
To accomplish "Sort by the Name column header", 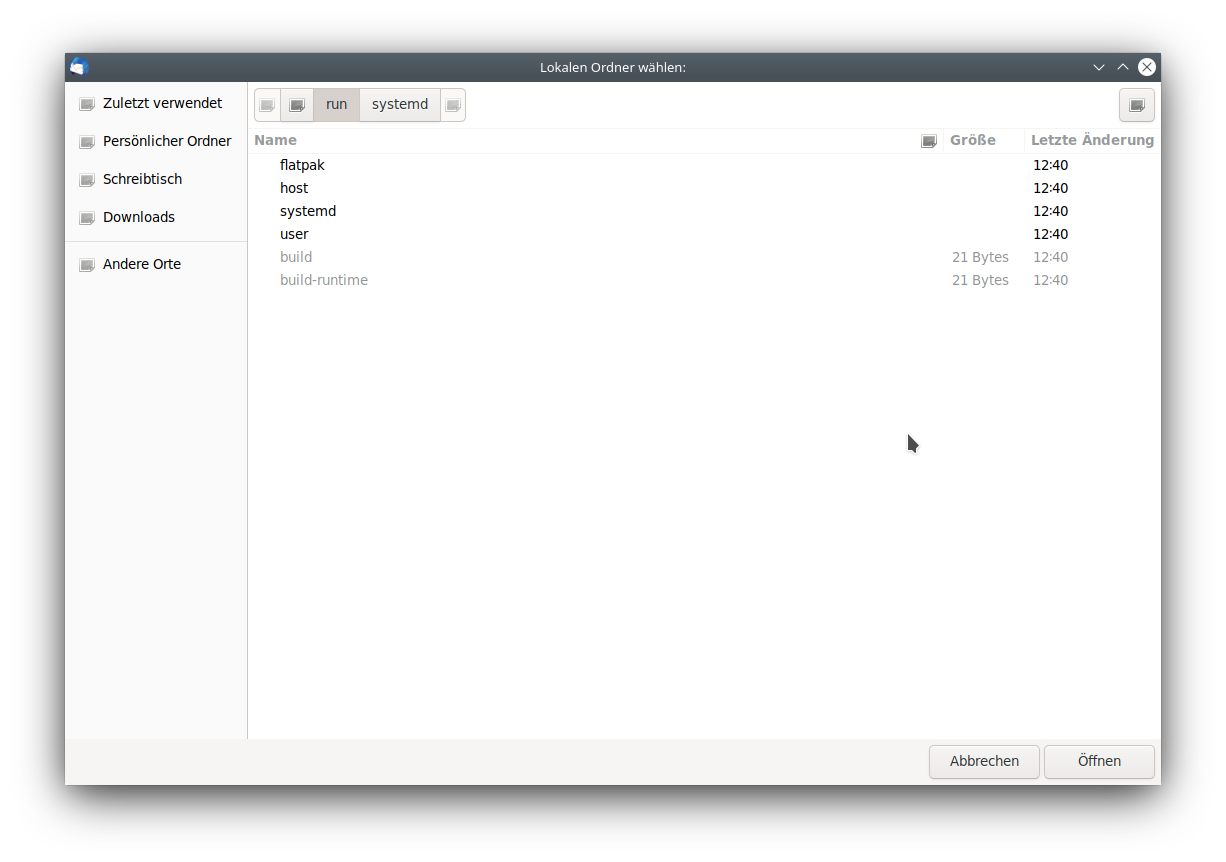I will coord(596,141).
